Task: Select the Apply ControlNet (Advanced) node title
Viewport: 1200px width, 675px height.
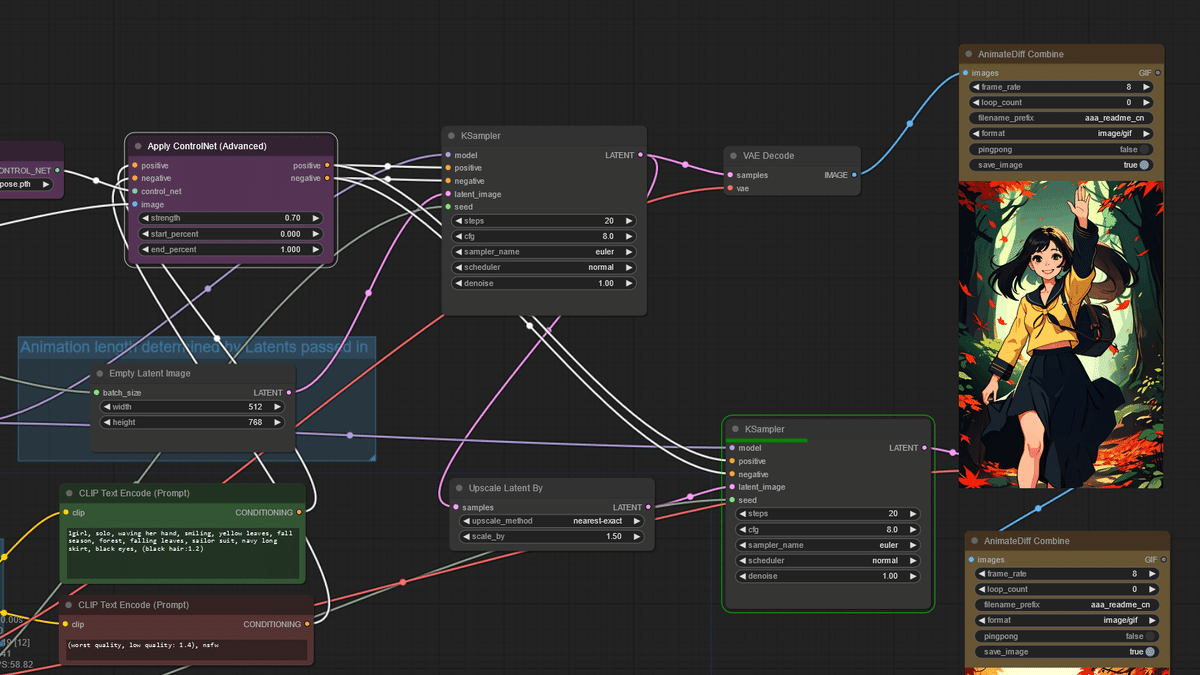Action: 207,146
